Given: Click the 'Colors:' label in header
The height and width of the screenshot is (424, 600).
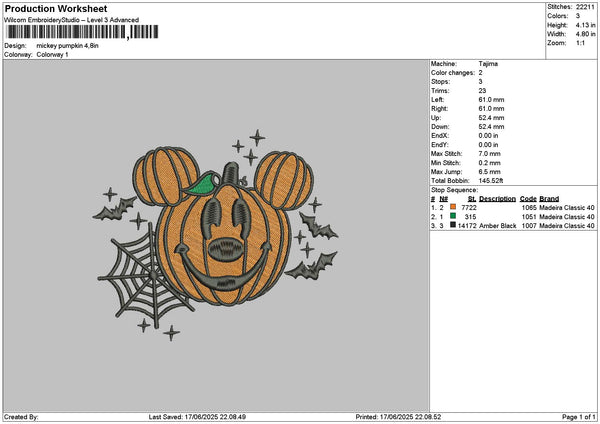Looking at the screenshot, I should click(x=558, y=16).
